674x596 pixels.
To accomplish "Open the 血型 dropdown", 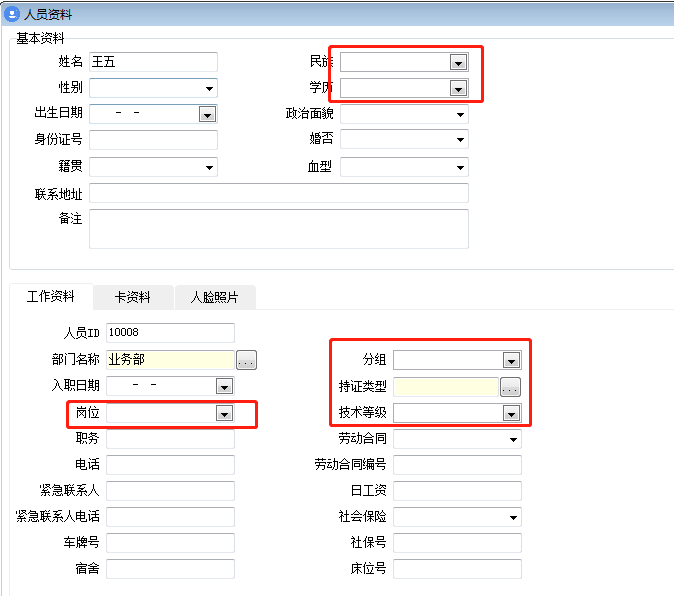I will coord(460,167).
